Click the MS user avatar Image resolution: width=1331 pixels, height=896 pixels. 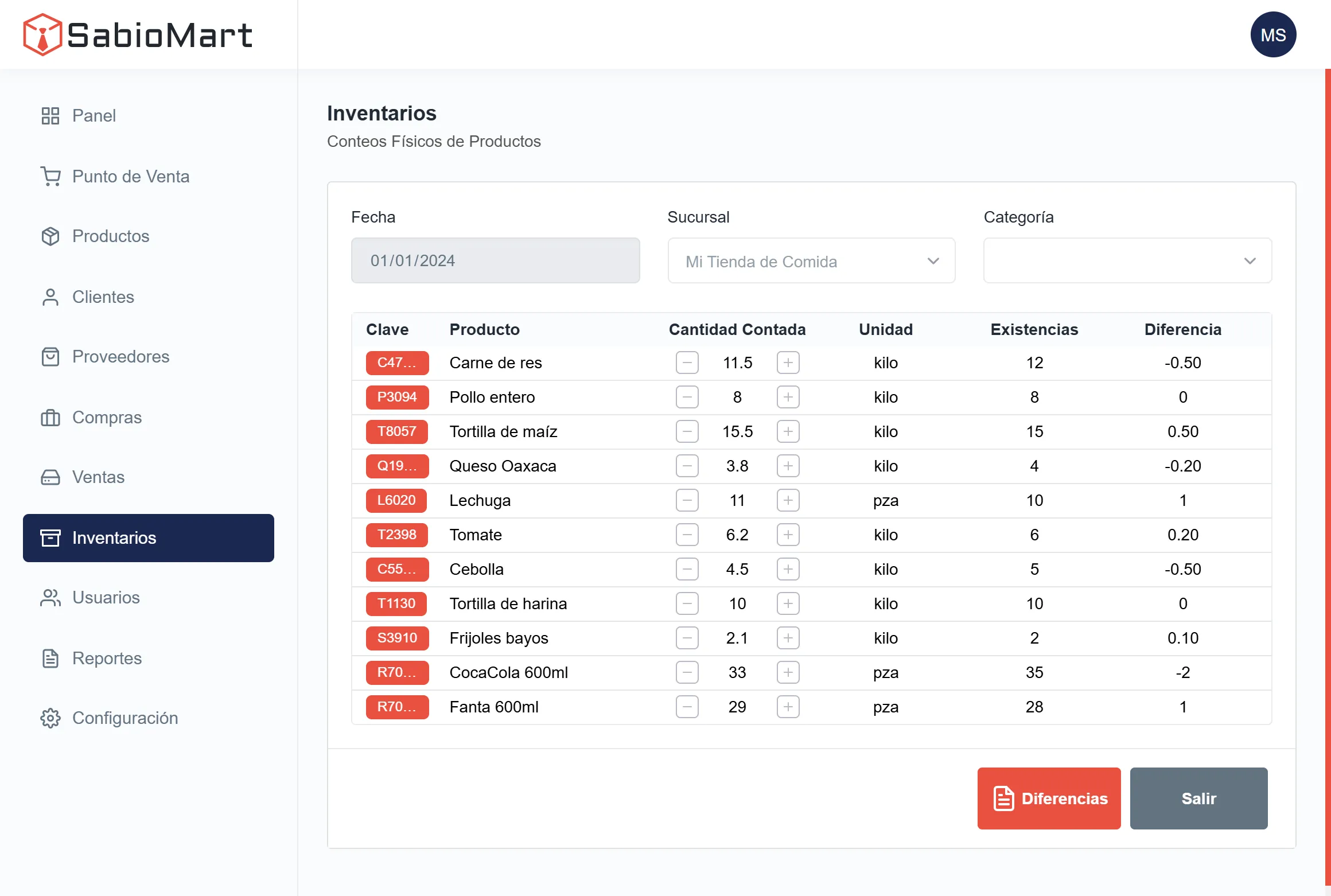point(1272,35)
